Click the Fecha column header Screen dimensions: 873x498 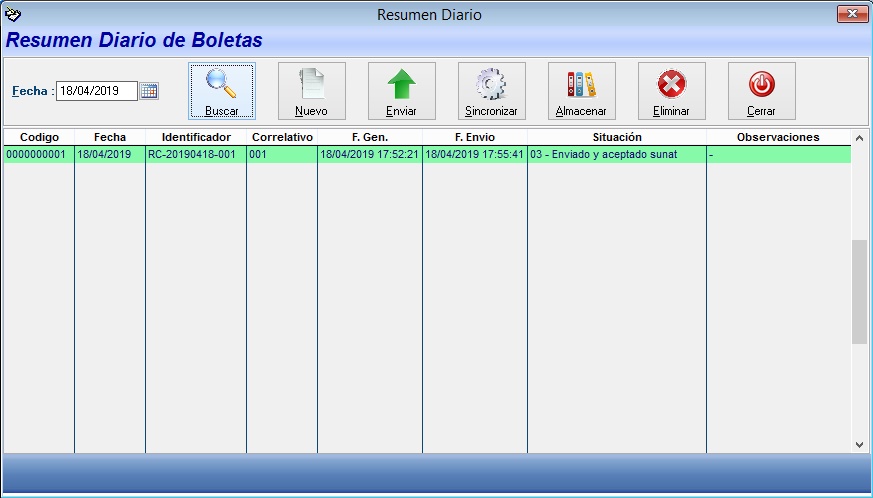[110, 137]
